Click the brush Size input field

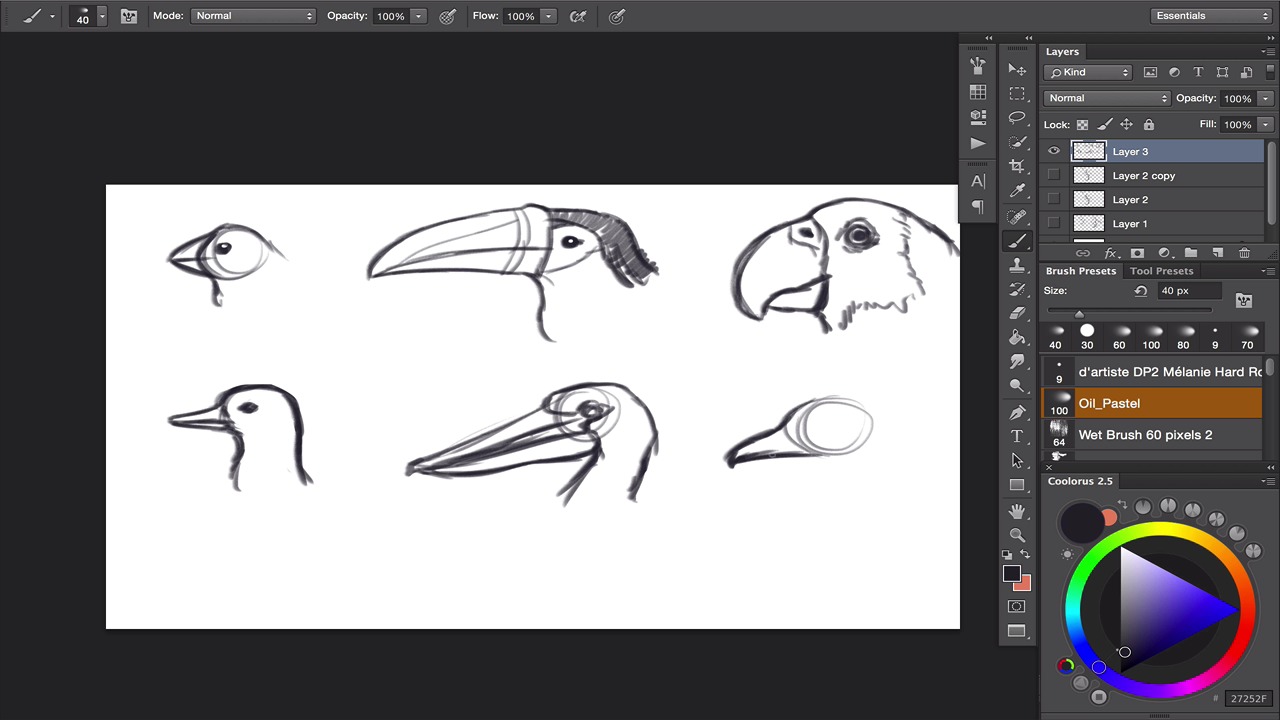[1188, 291]
